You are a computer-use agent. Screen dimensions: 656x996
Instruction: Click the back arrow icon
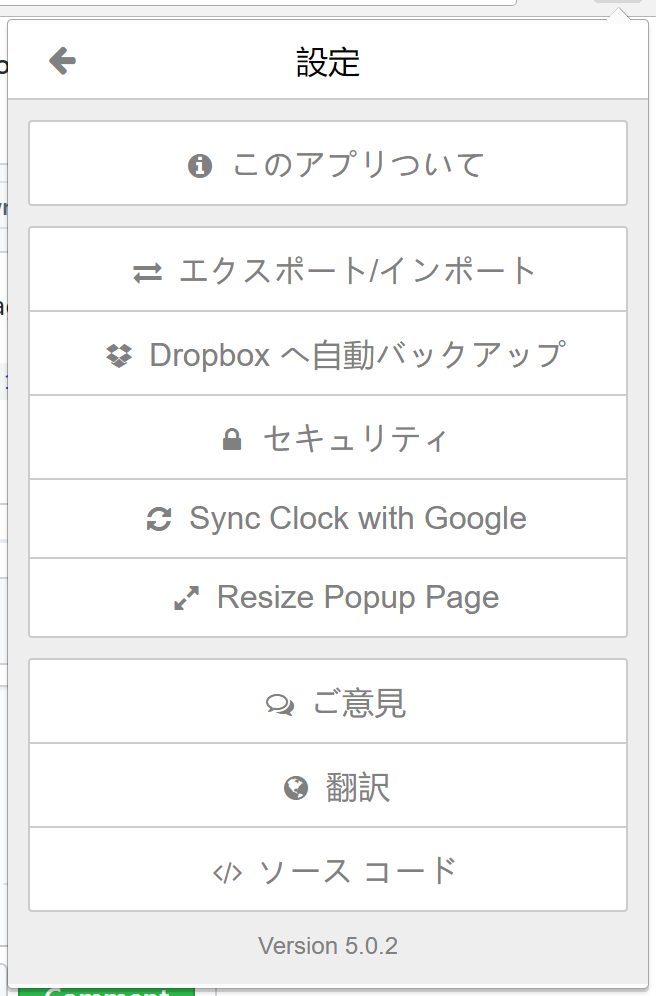point(62,62)
